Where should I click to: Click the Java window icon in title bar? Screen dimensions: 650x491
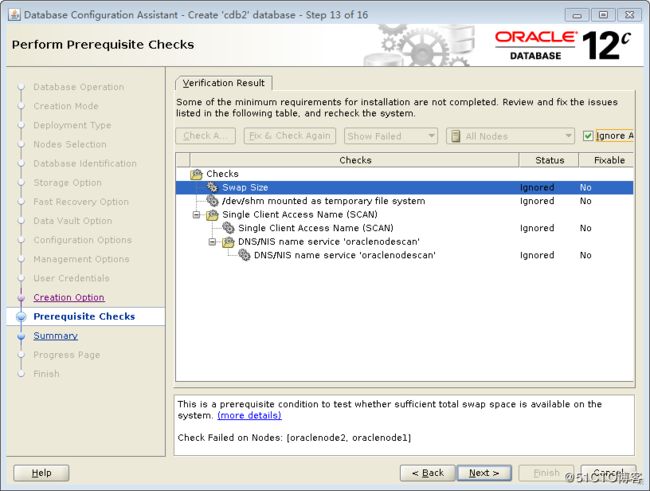click(x=14, y=15)
